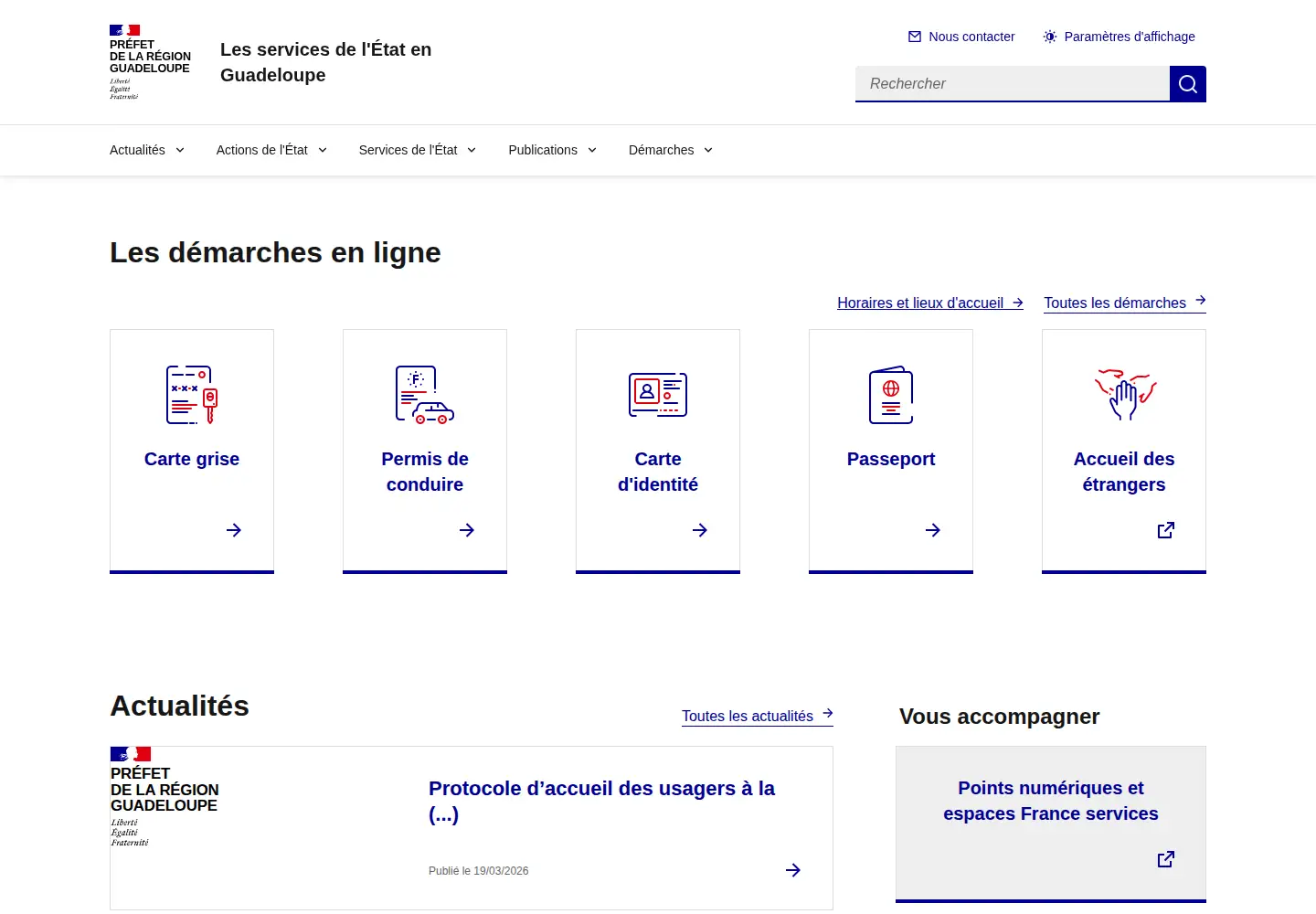Click the Accueil des étrangers hands pictogram
Screen dimensions: 1316x914
tap(1125, 394)
